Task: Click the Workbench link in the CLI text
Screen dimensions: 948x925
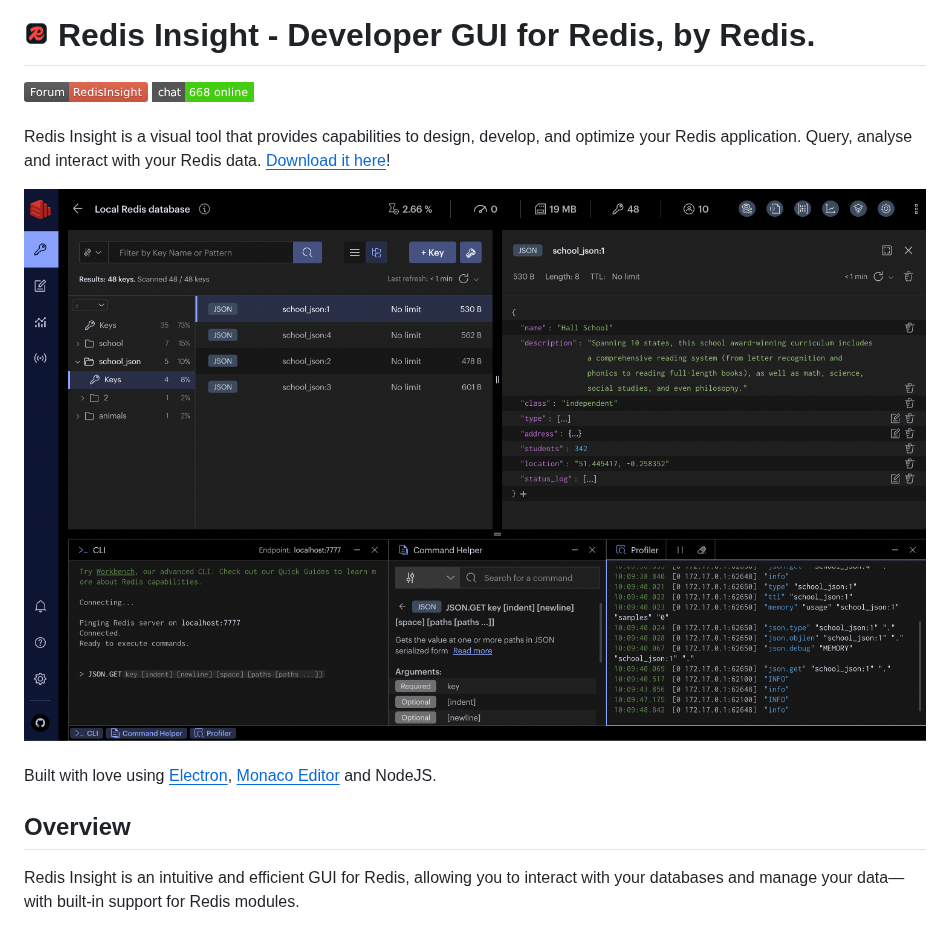Action: click(115, 571)
